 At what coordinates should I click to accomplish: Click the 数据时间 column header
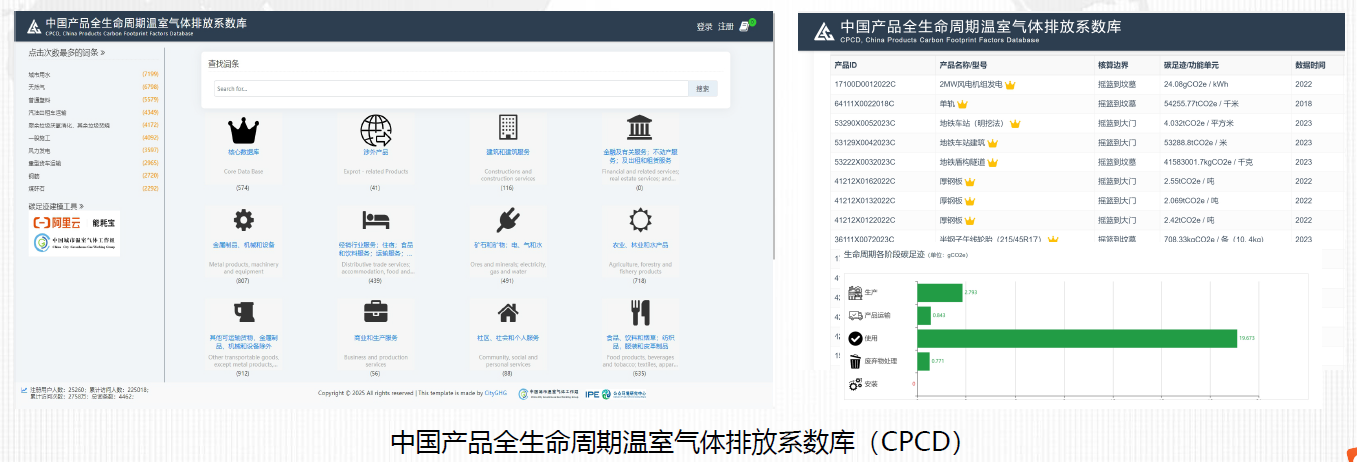(x=1310, y=65)
